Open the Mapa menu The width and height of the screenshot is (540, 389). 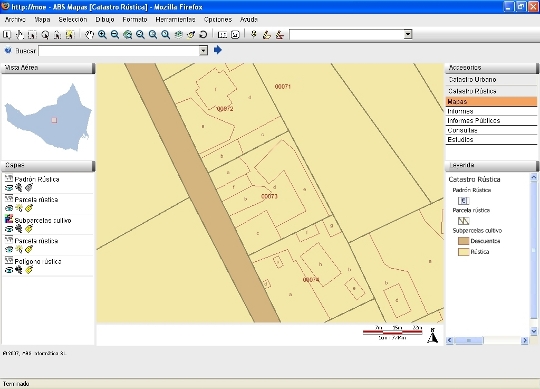[42, 20]
